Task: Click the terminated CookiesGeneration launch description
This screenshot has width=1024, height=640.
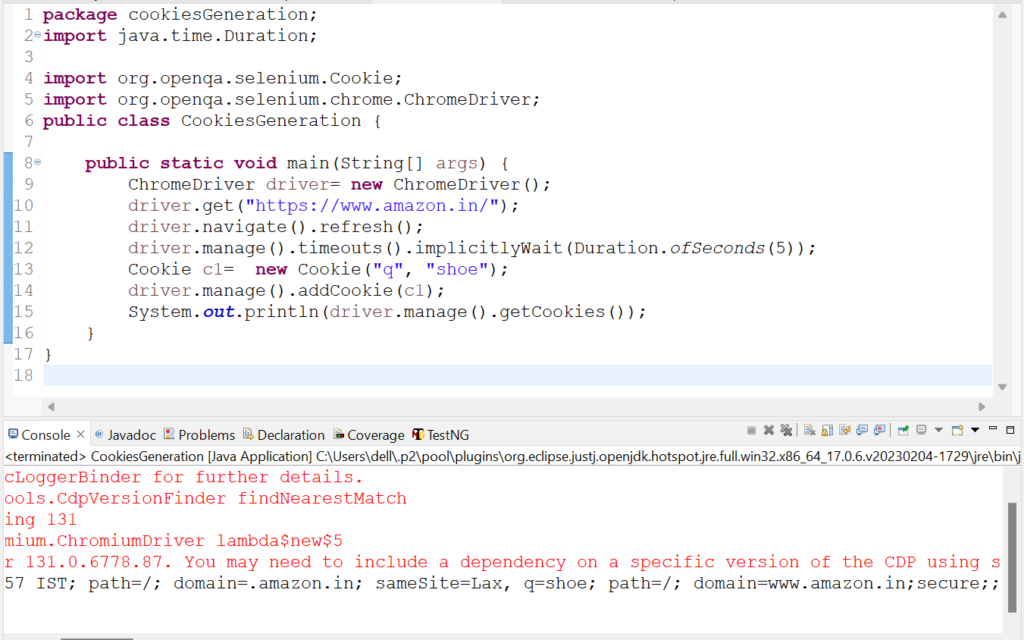Action: tap(511, 456)
